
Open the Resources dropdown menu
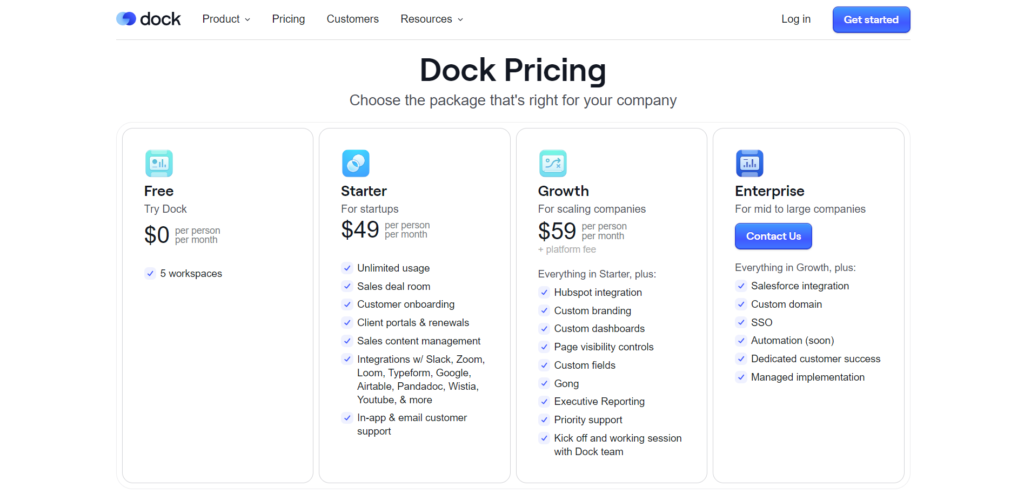point(432,19)
